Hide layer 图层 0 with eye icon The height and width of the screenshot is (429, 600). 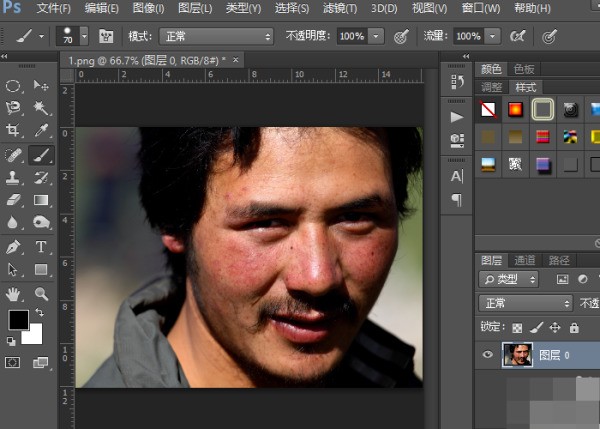(x=486, y=354)
